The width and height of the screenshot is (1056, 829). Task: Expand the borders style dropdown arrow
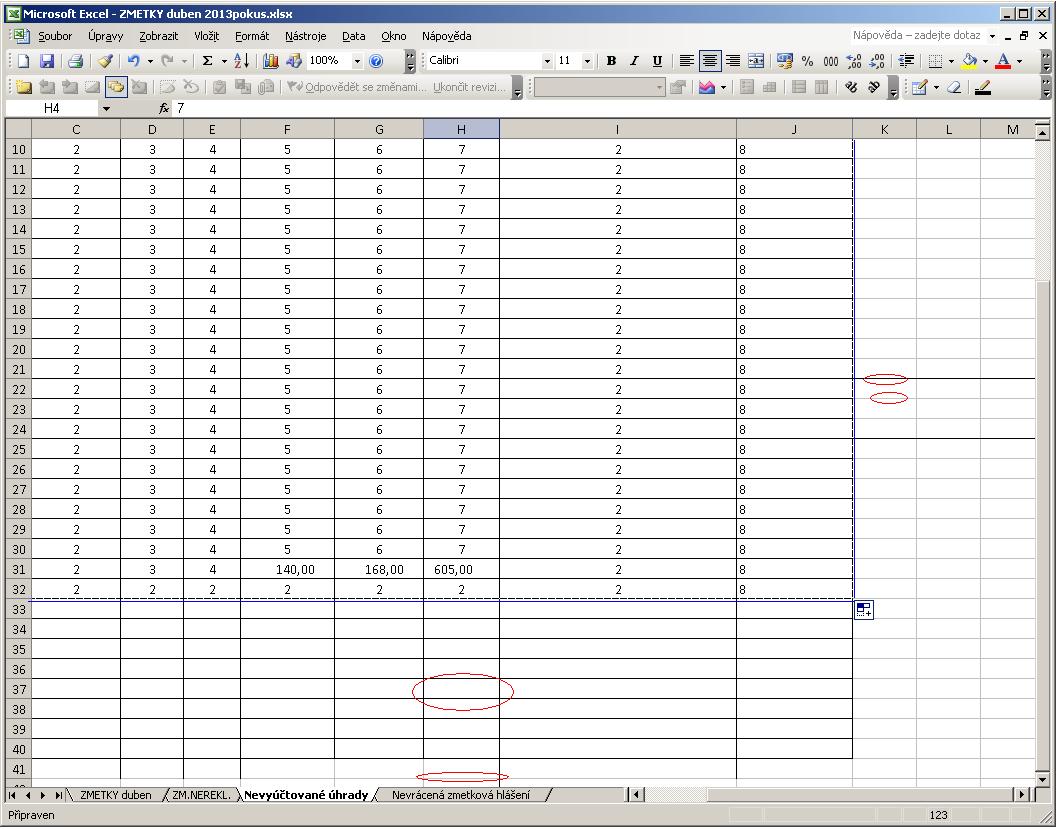click(951, 61)
